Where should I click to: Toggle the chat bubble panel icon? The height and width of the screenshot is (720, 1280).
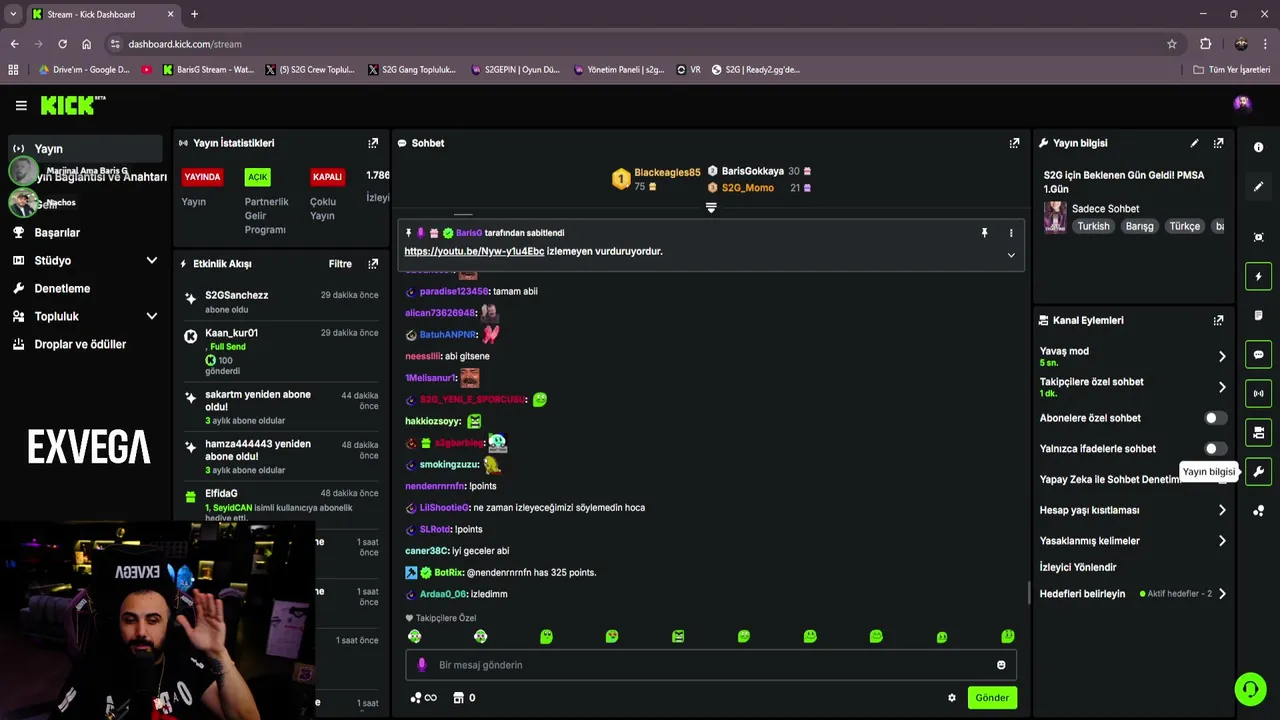pos(1258,355)
